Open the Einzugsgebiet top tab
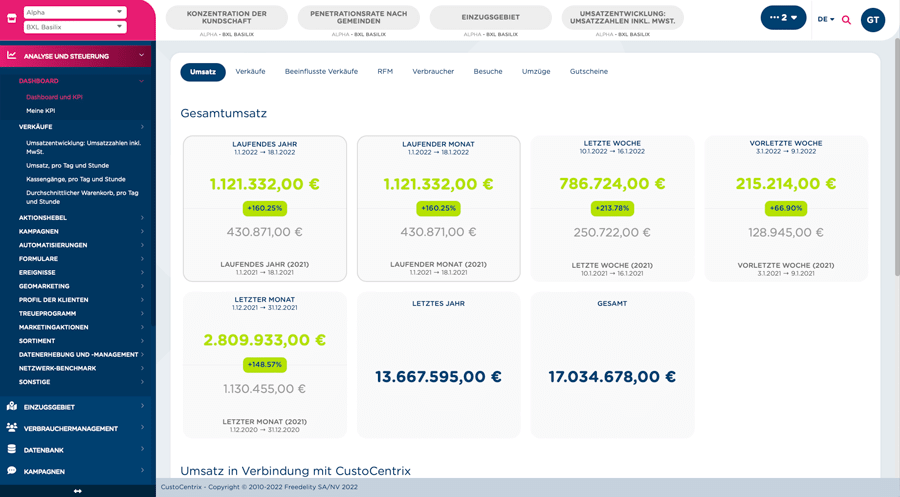Screen dimensions: 900x497 [x=491, y=18]
